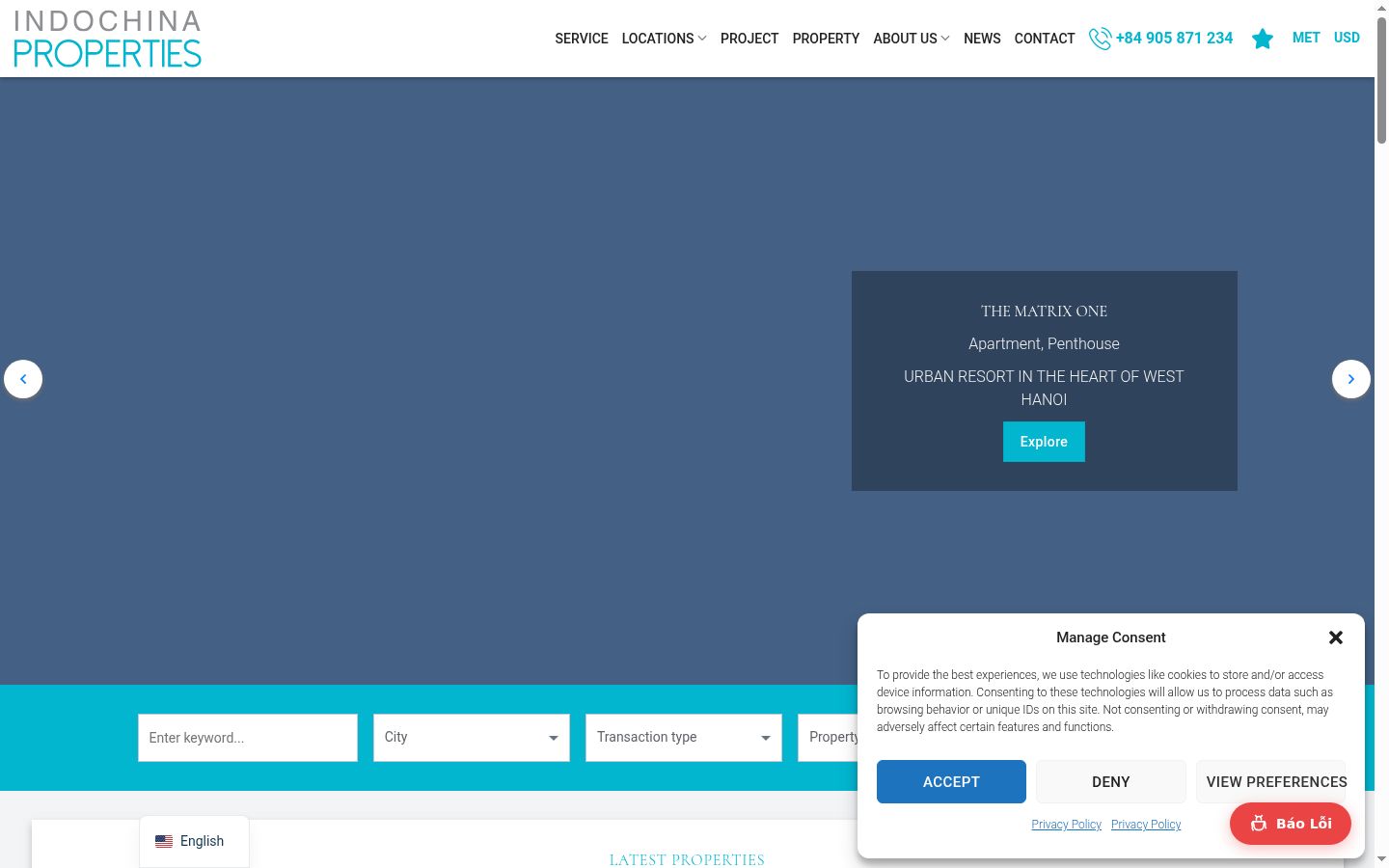Expand the Locations menu
1389x868 pixels.
tap(664, 39)
